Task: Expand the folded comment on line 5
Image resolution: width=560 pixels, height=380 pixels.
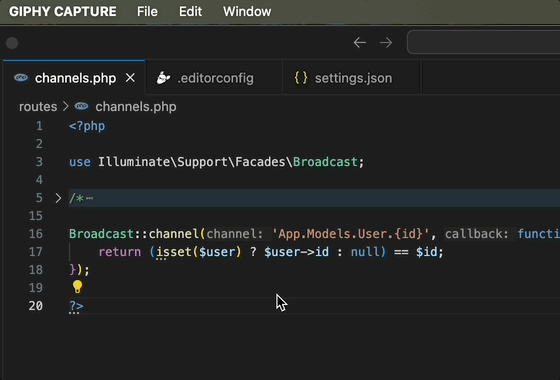Action: coord(58,198)
